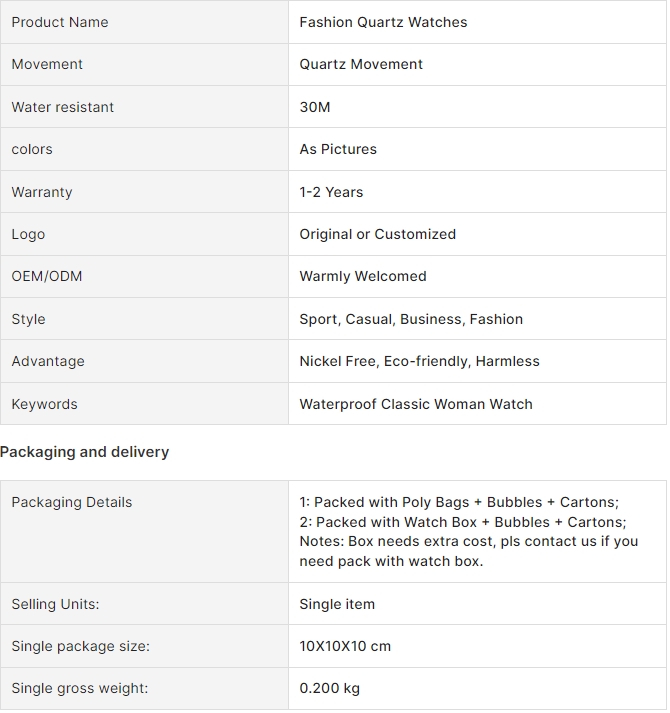Click the 30M water resistance value
The width and height of the screenshot is (670, 713).
[x=316, y=107]
